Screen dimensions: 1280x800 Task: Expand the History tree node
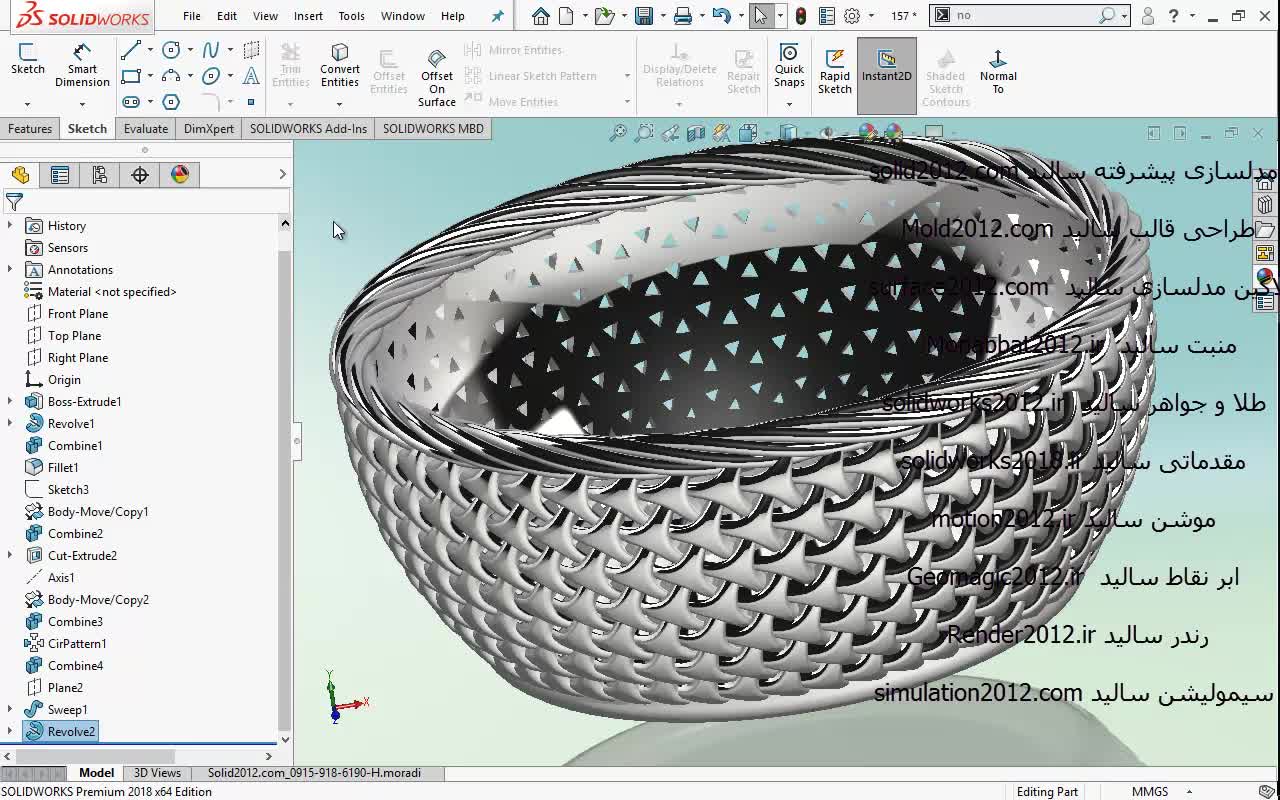pos(10,226)
